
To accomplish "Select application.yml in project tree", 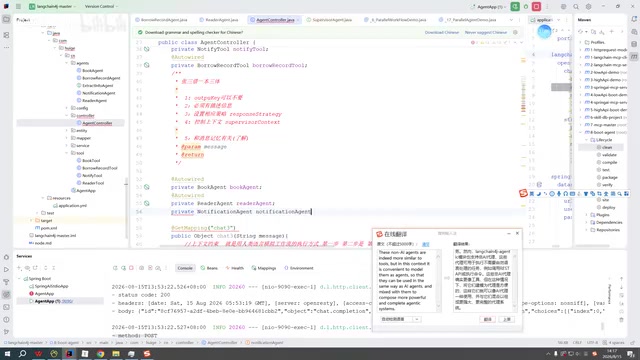I will (x=72, y=205).
